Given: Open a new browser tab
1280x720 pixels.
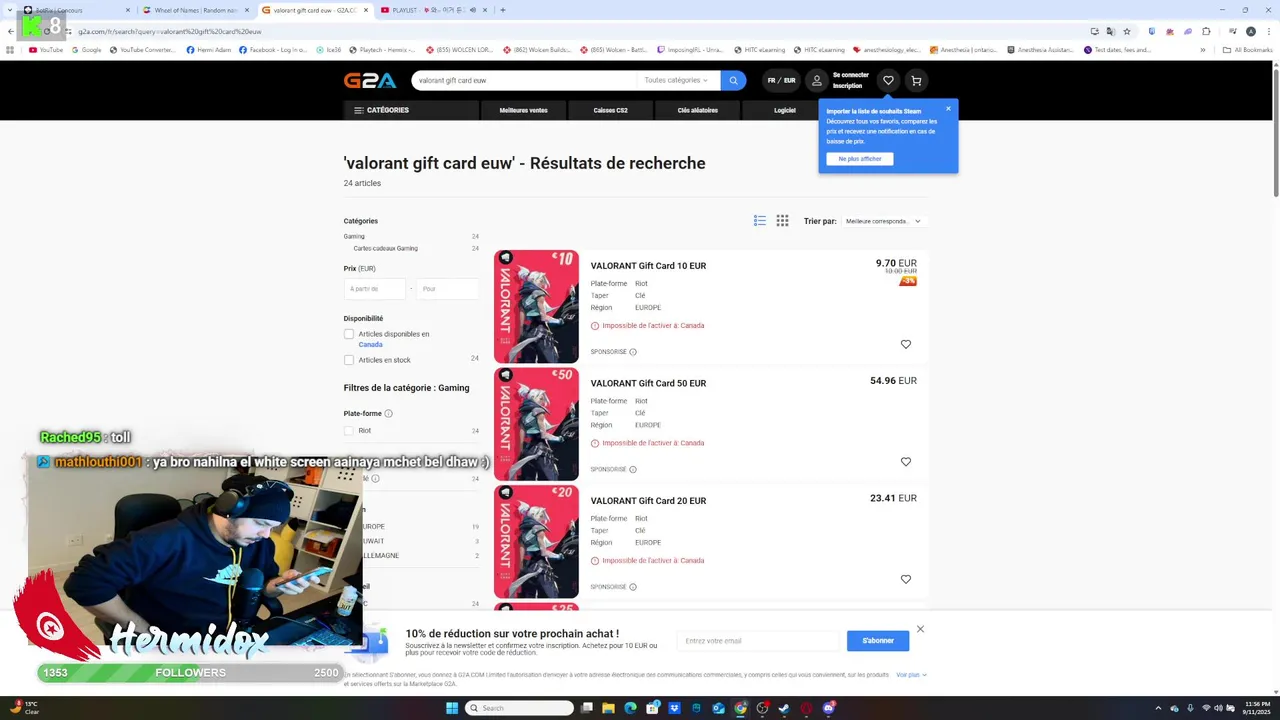Looking at the screenshot, I should point(502,10).
